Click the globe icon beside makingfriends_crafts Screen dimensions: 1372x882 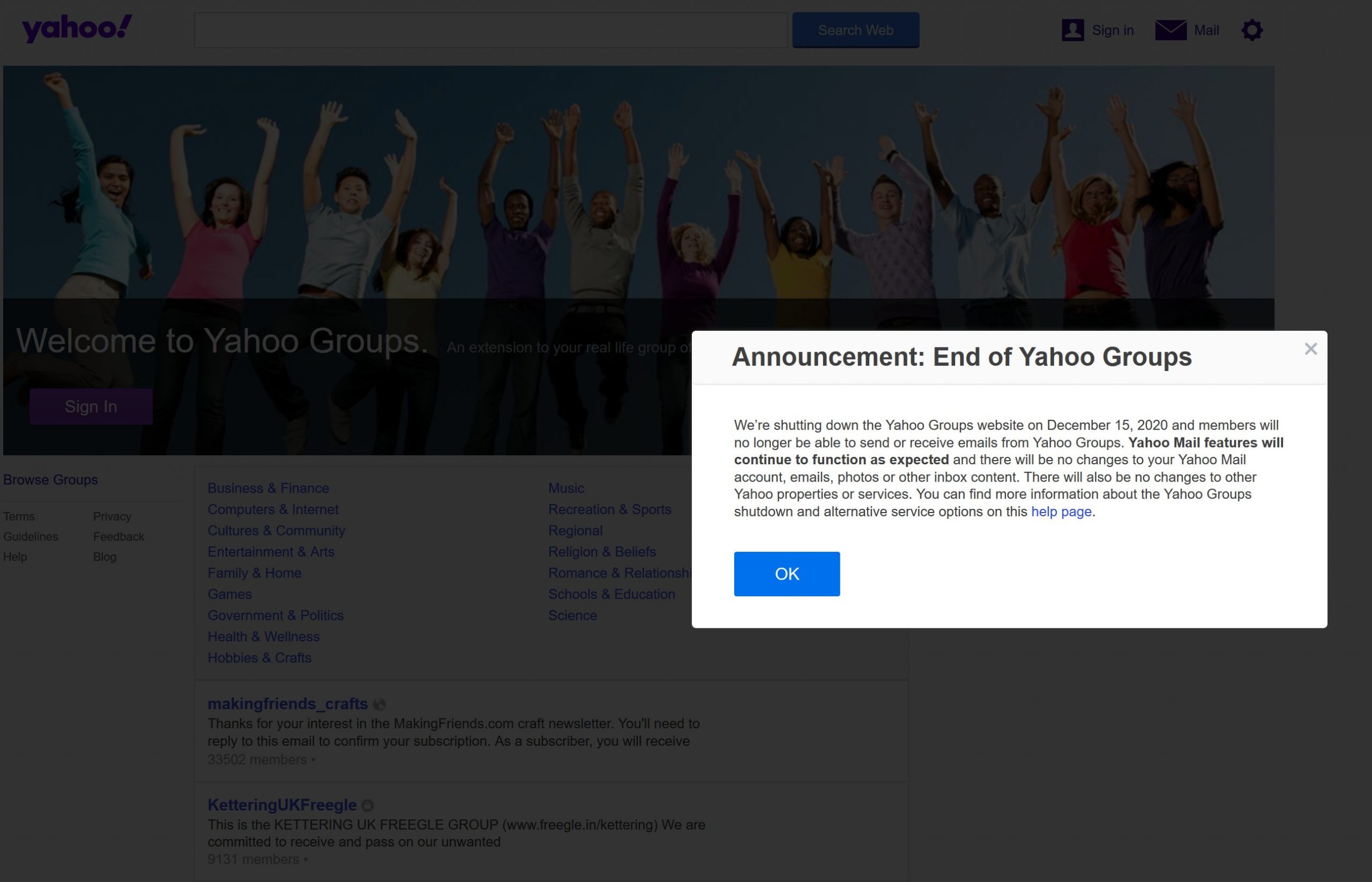[380, 704]
